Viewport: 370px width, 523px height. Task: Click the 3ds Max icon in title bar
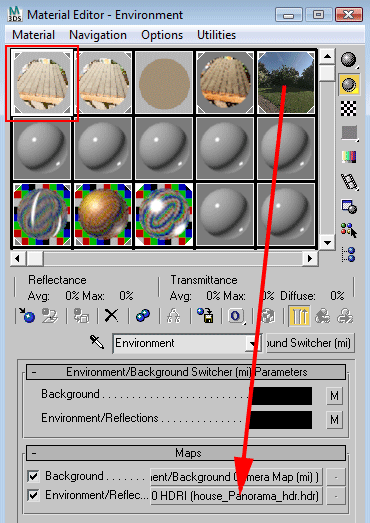coord(15,14)
